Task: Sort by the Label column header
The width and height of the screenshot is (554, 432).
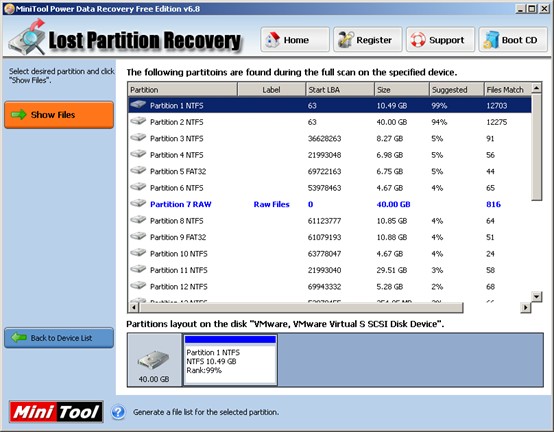Action: click(x=271, y=89)
